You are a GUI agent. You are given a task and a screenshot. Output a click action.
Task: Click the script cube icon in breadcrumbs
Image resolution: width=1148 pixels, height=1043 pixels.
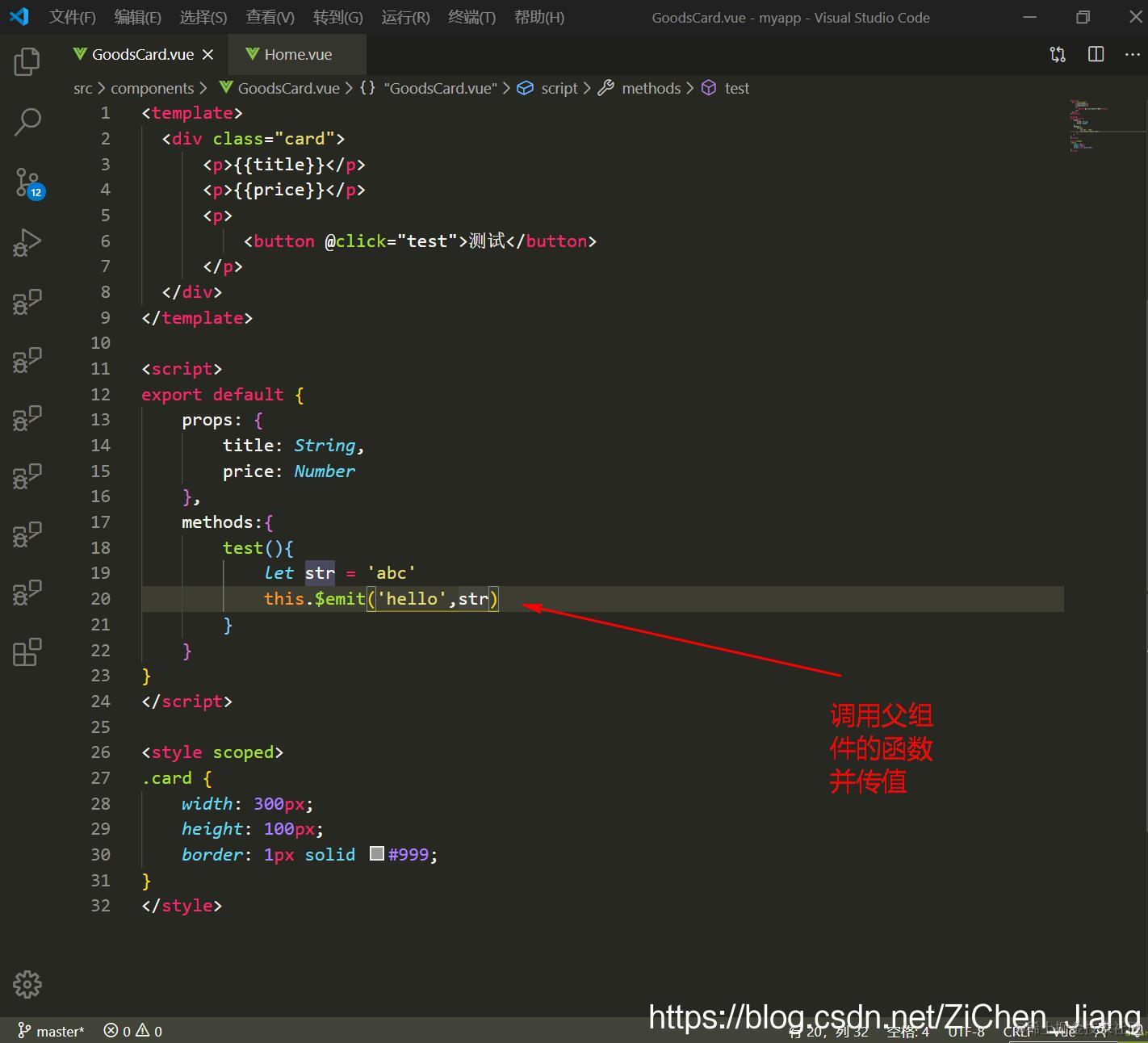(x=526, y=88)
